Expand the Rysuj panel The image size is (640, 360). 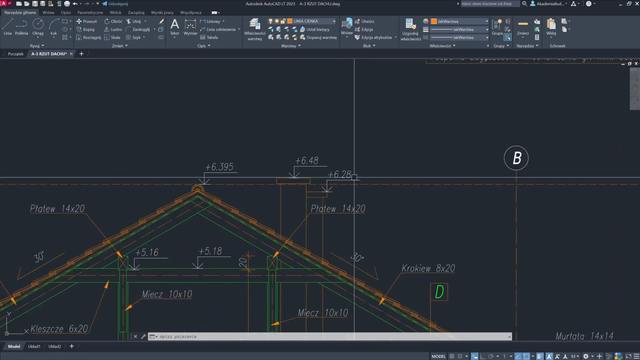tap(37, 46)
